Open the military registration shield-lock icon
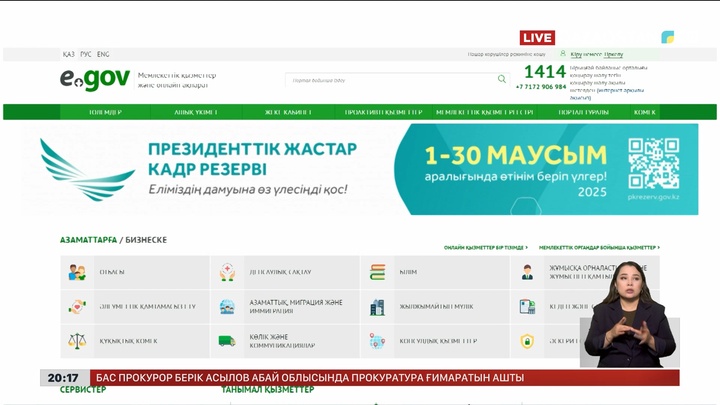The width and height of the screenshot is (720, 405). [527, 341]
